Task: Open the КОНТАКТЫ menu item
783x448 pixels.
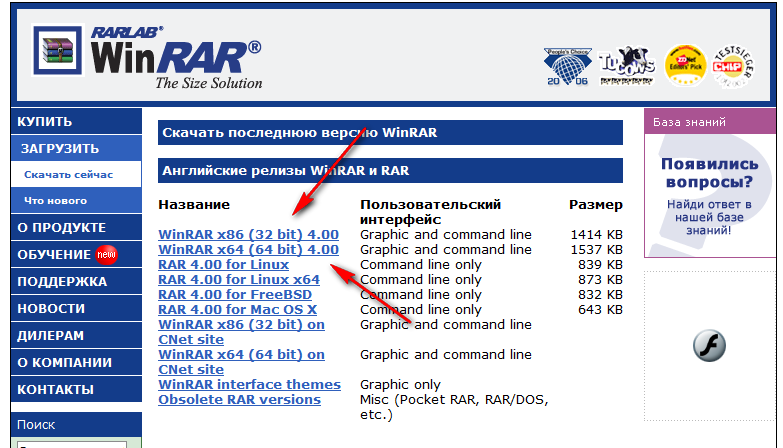Action: 76,389
